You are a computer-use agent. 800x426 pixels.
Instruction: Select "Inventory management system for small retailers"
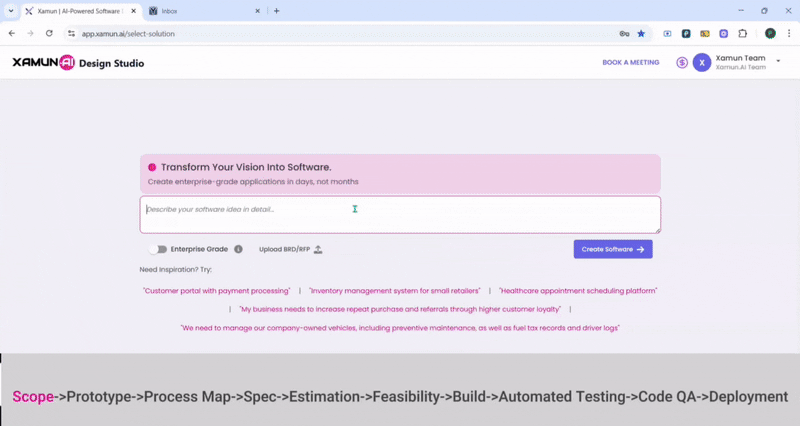coord(394,291)
